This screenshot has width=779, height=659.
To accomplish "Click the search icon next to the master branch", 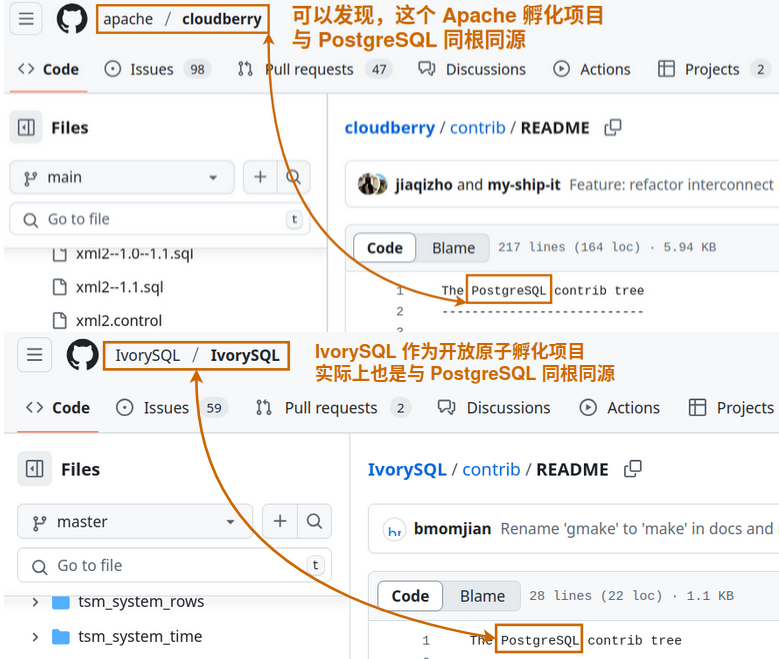I will (314, 521).
